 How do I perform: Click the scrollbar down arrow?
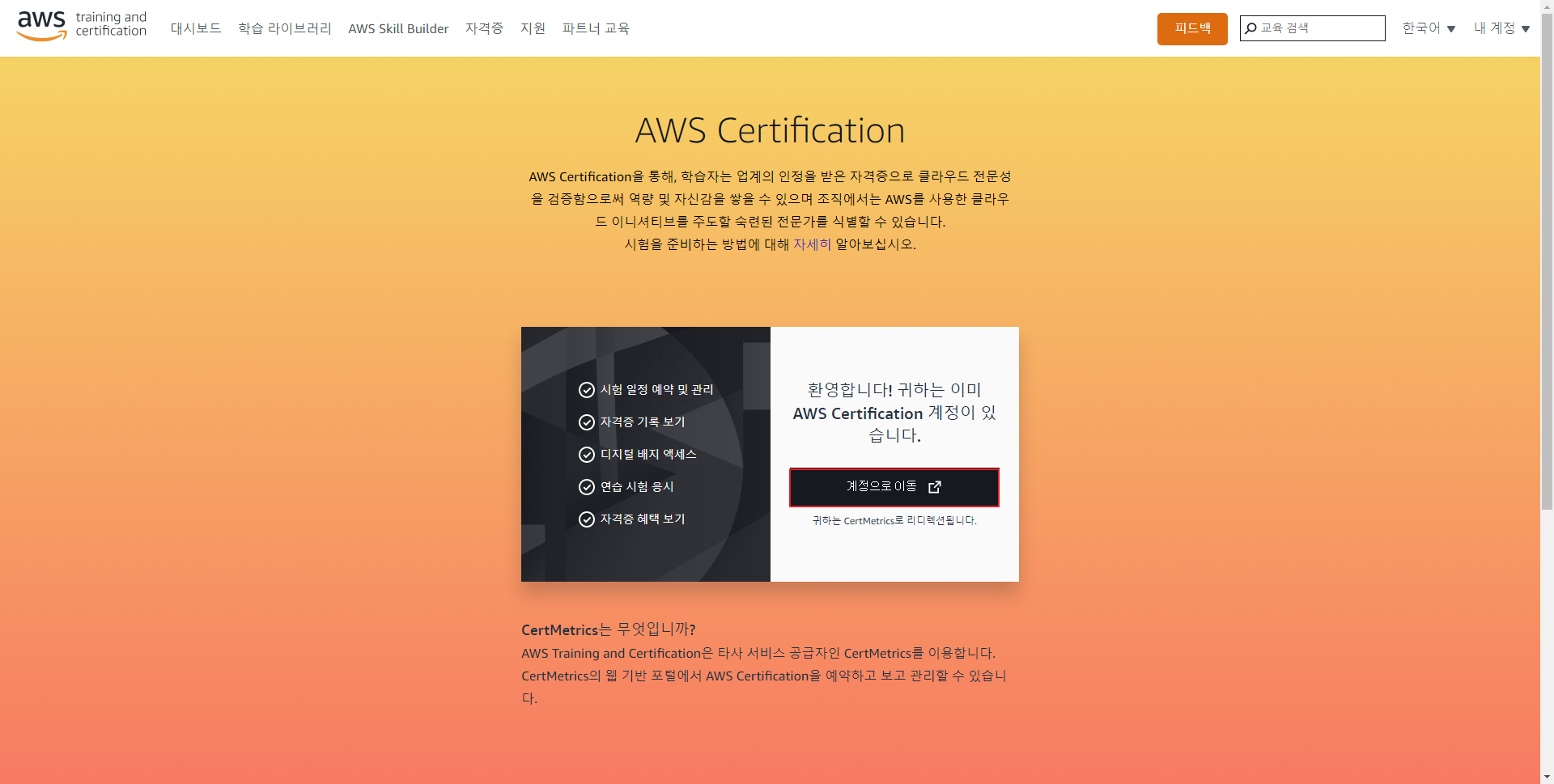click(1547, 777)
